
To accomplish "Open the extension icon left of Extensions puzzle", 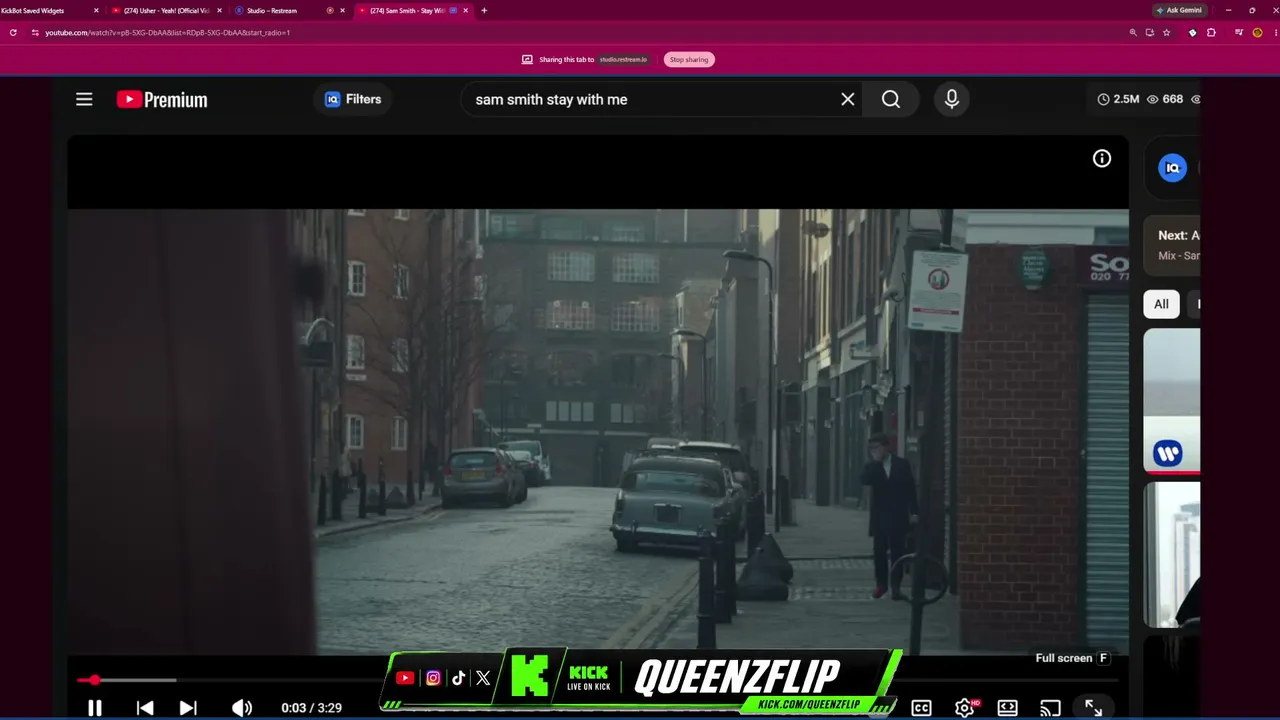I will point(1192,32).
